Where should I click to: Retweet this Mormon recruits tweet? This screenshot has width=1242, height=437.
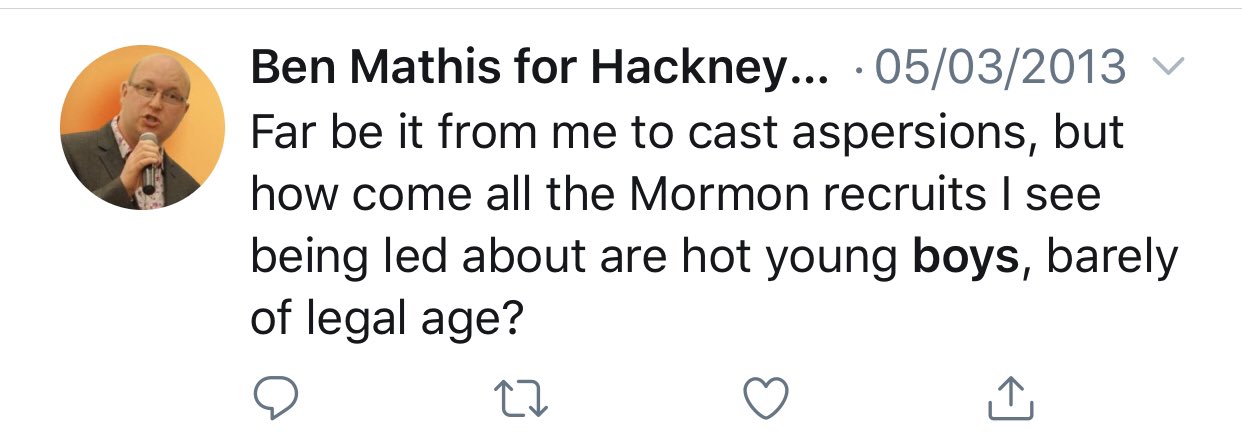[x=520, y=398]
